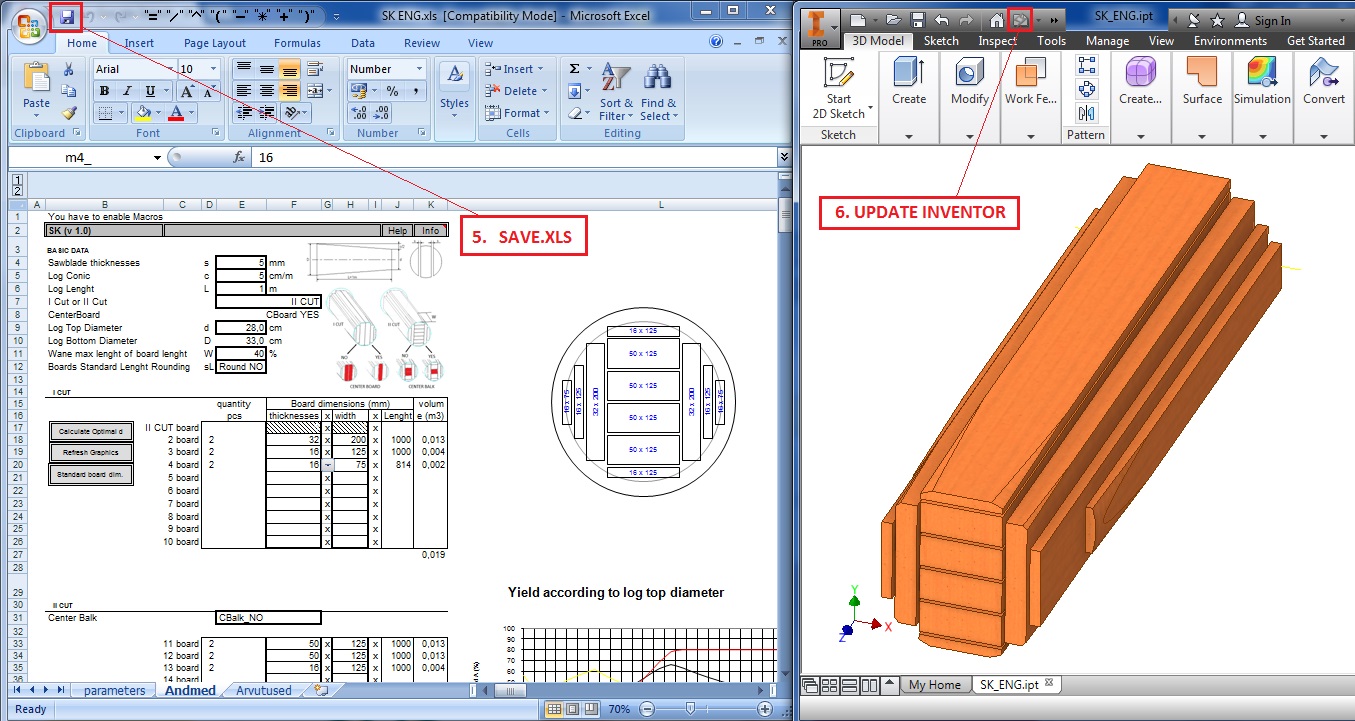Click the Cut scissors icon in Excel

(69, 70)
